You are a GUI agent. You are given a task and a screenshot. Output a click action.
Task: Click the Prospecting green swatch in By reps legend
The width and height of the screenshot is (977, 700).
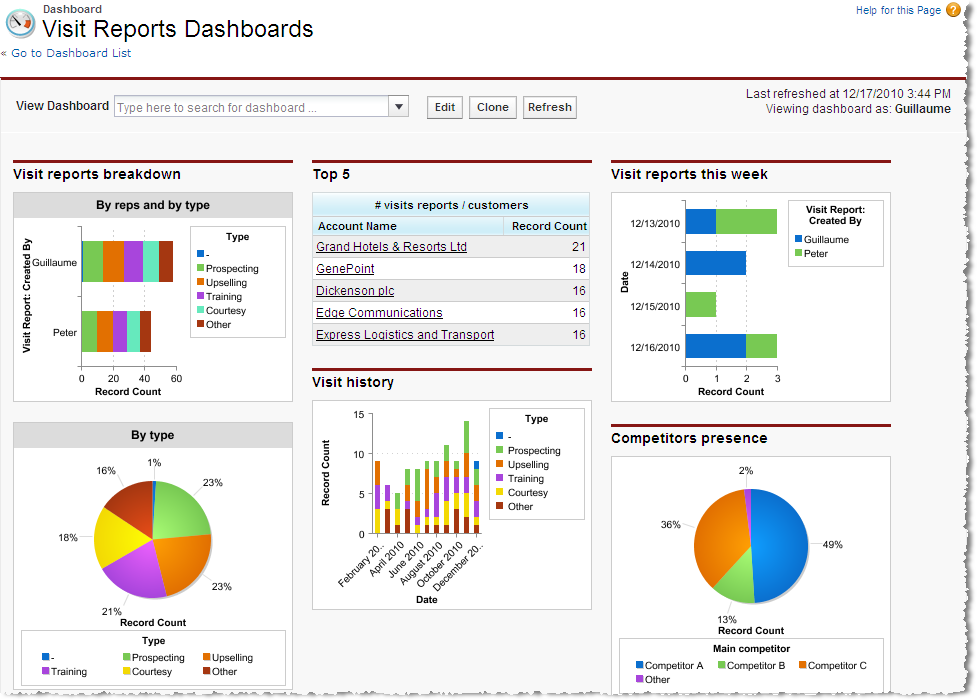200,269
